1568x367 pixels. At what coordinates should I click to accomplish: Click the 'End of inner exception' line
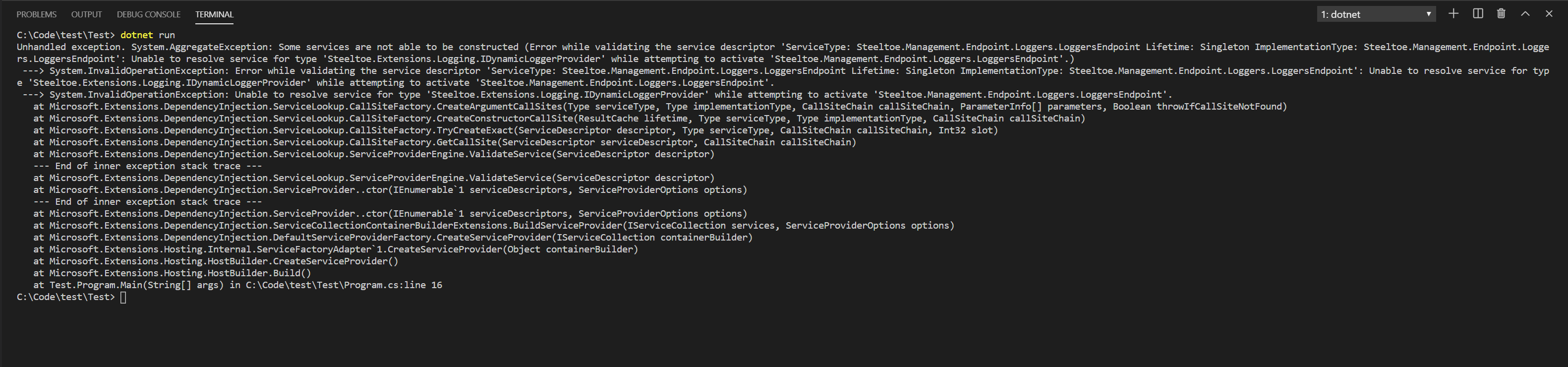coord(146,166)
